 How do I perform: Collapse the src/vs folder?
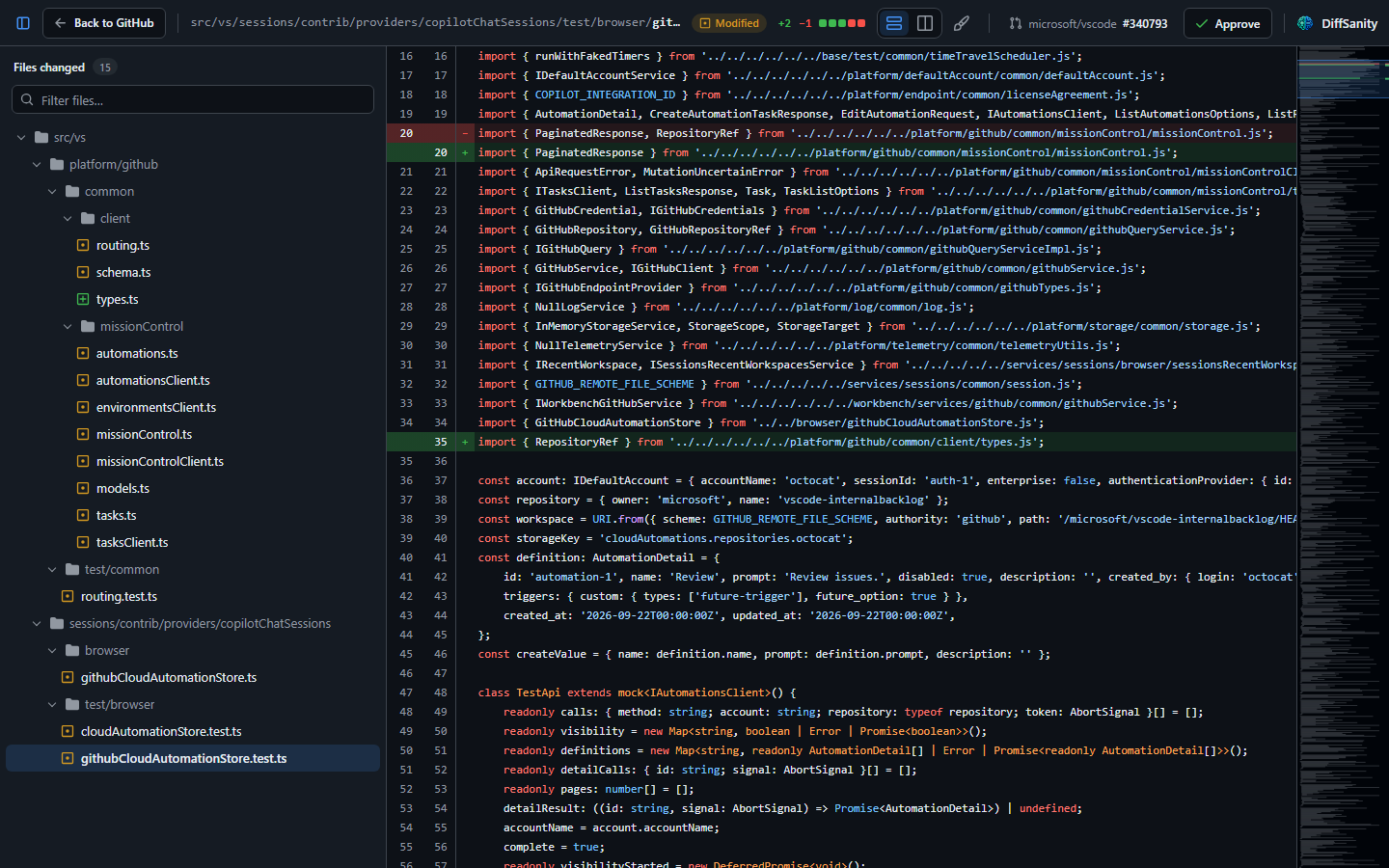(x=21, y=137)
